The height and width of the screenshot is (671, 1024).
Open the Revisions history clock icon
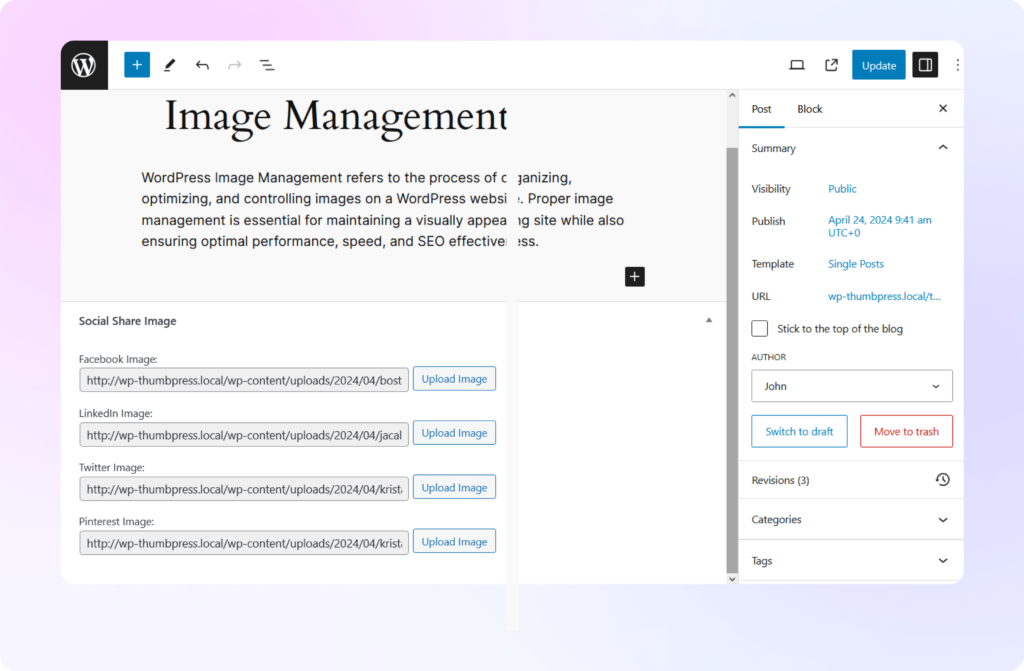point(942,480)
